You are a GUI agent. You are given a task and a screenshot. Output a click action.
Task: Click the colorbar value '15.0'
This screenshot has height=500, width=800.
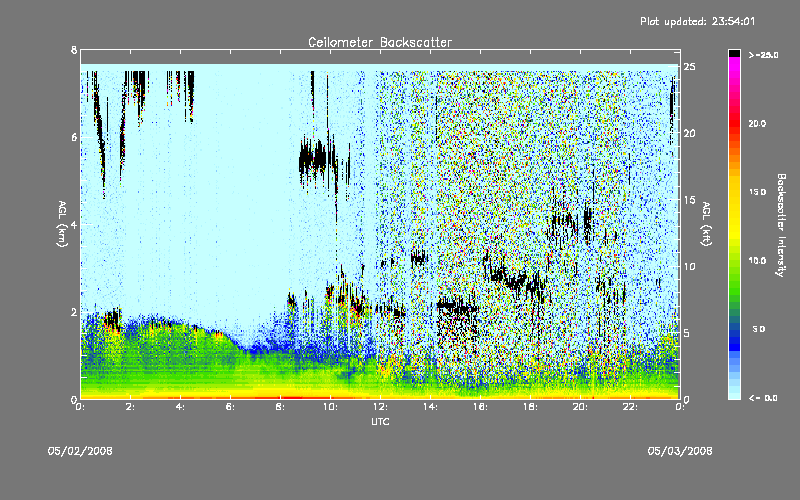757,192
